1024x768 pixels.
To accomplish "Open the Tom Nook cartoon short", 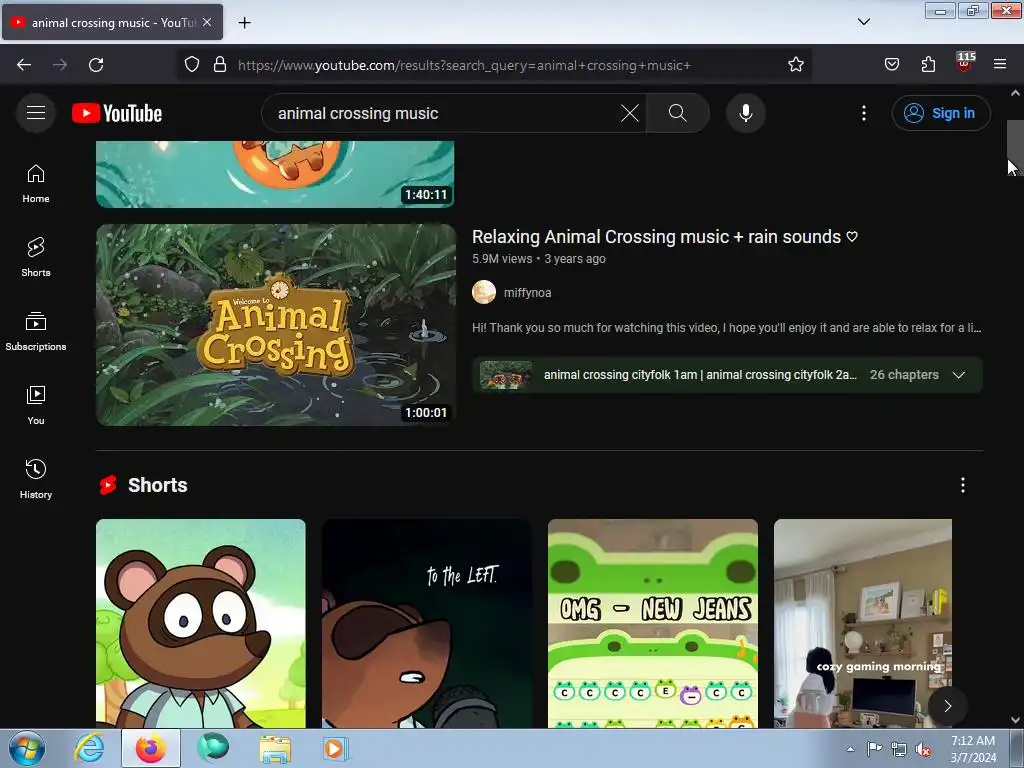I will point(200,623).
